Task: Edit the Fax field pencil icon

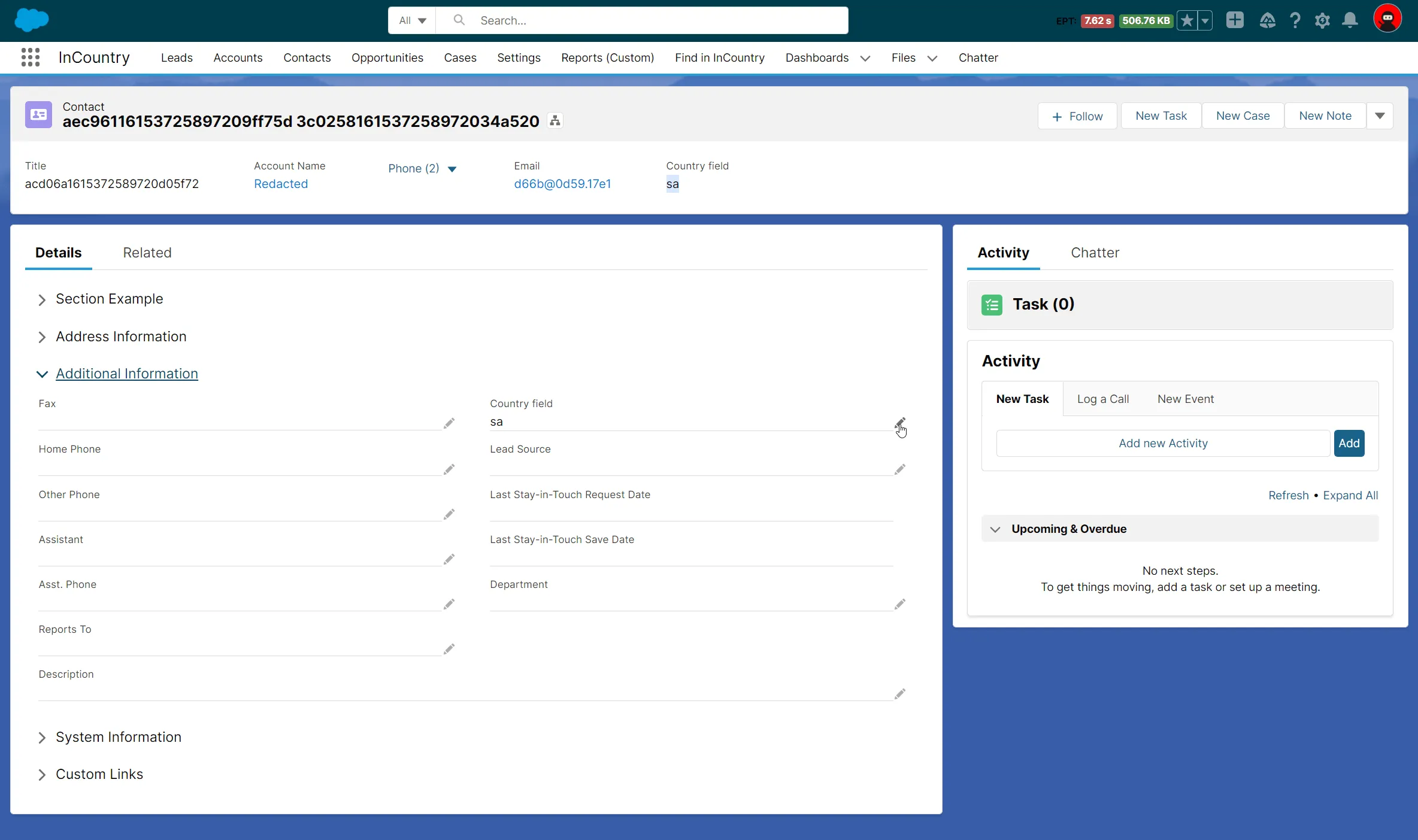Action: (x=449, y=423)
